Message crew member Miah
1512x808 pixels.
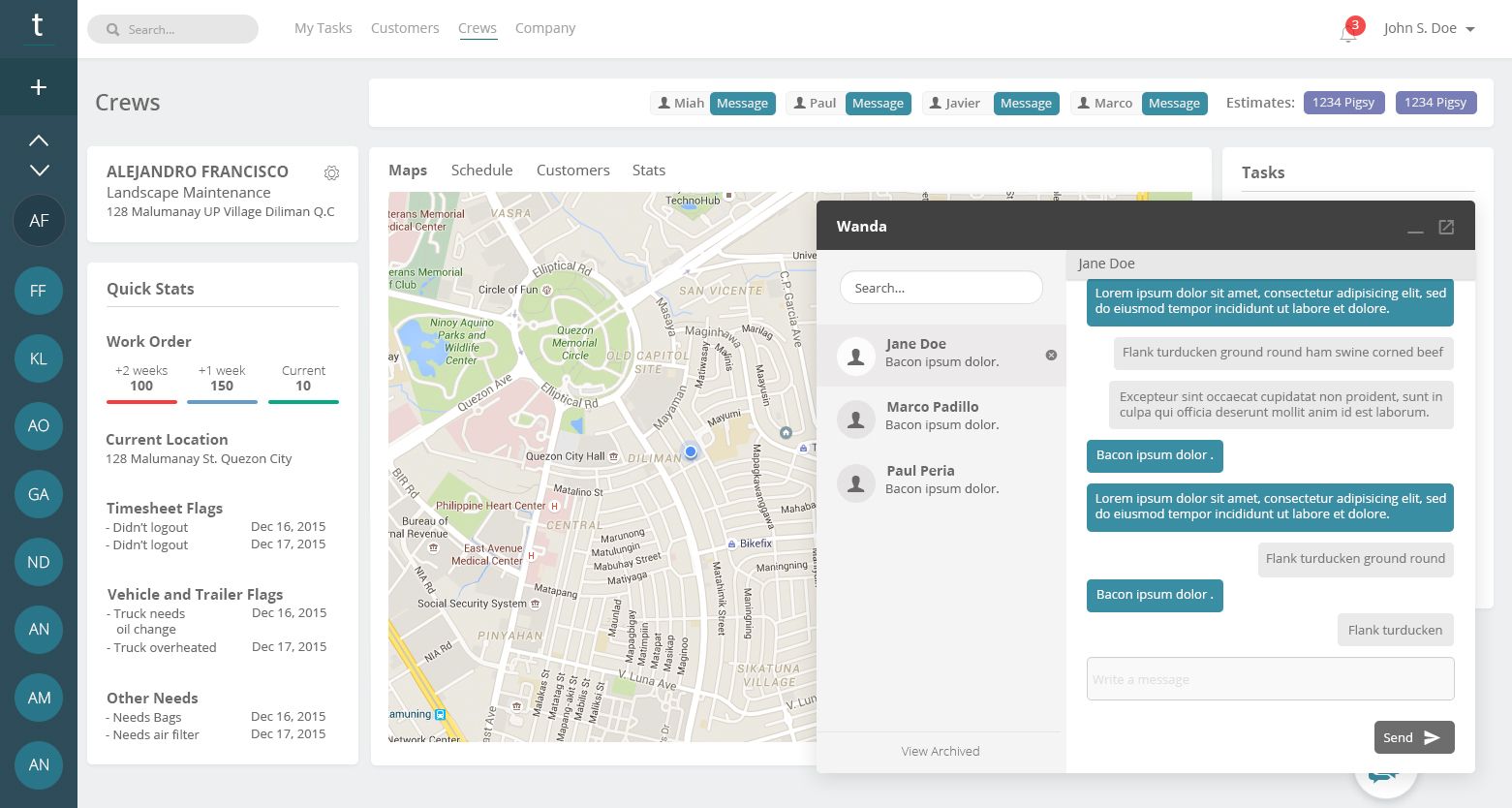tap(742, 103)
